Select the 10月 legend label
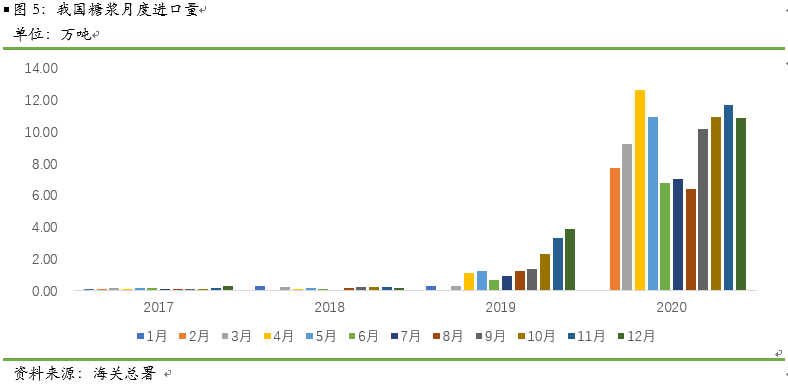Image resolution: width=788 pixels, height=385 pixels. pyautogui.click(x=541, y=336)
